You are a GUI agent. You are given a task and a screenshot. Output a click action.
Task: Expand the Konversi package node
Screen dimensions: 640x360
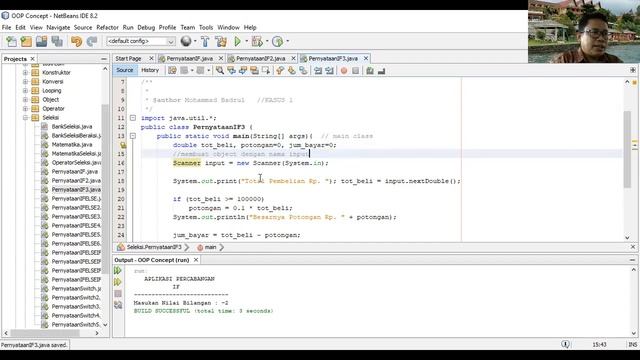(25, 82)
